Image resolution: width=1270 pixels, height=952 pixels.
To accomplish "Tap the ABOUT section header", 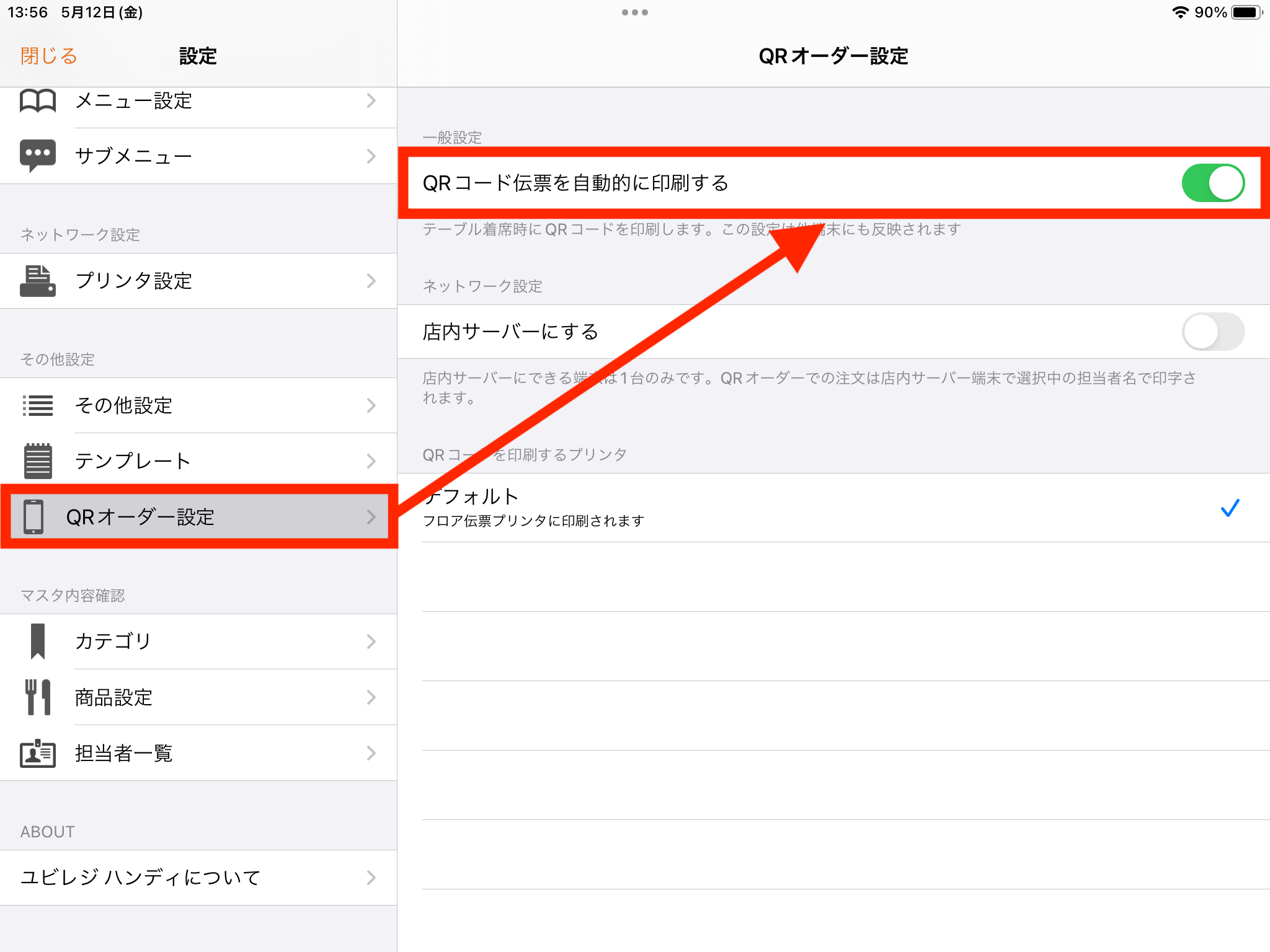I will tap(47, 832).
